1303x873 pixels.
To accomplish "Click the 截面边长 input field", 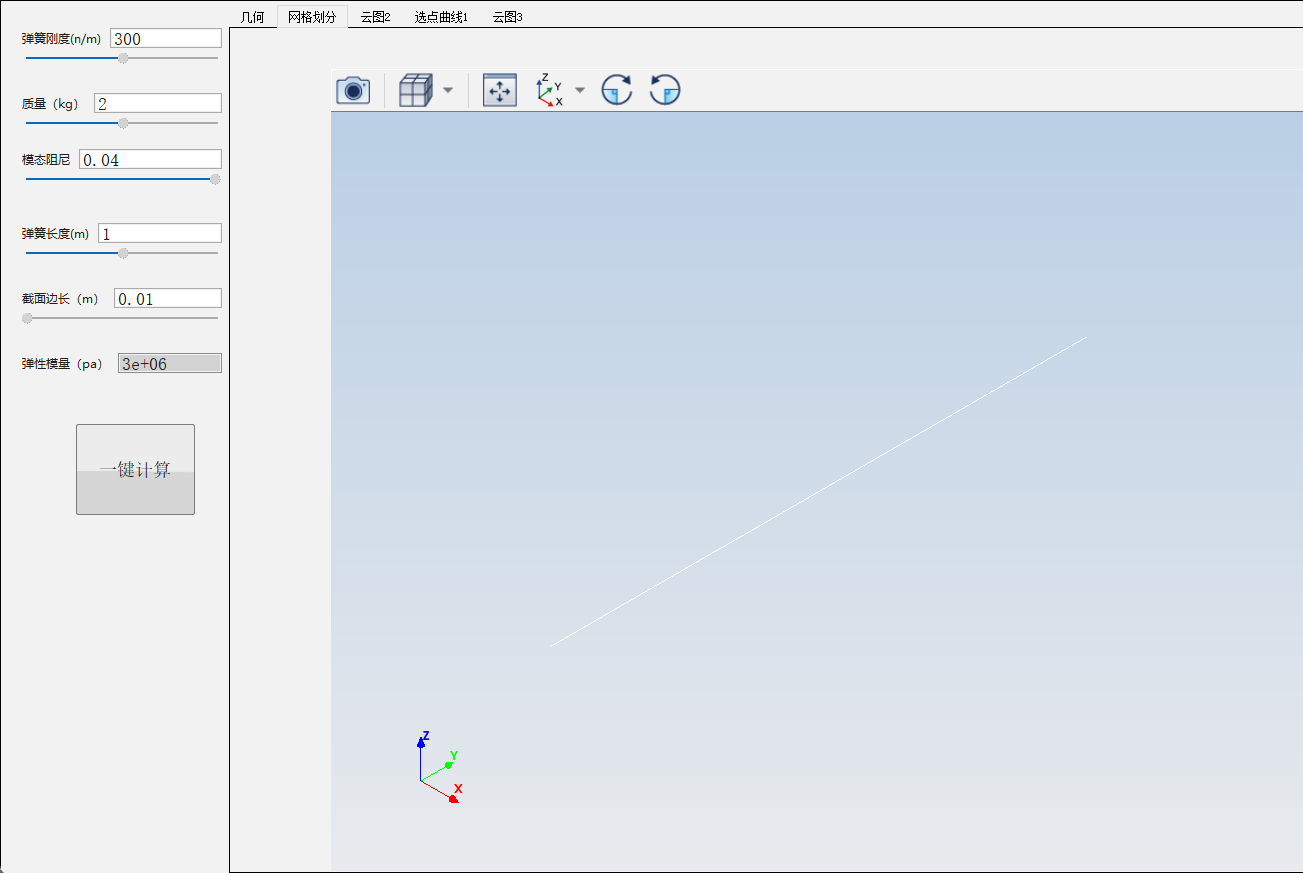I will (168, 298).
